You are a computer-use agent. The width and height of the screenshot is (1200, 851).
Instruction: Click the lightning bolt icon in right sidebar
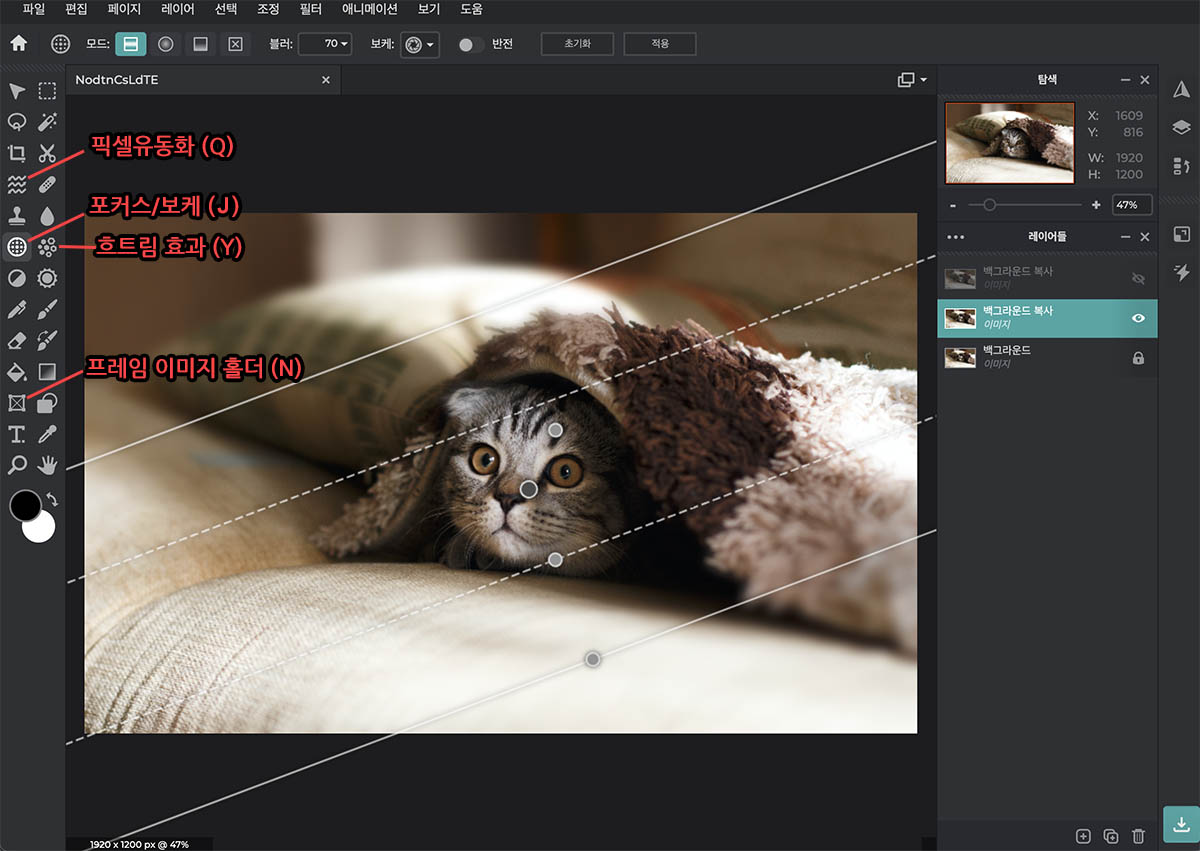pos(1181,272)
